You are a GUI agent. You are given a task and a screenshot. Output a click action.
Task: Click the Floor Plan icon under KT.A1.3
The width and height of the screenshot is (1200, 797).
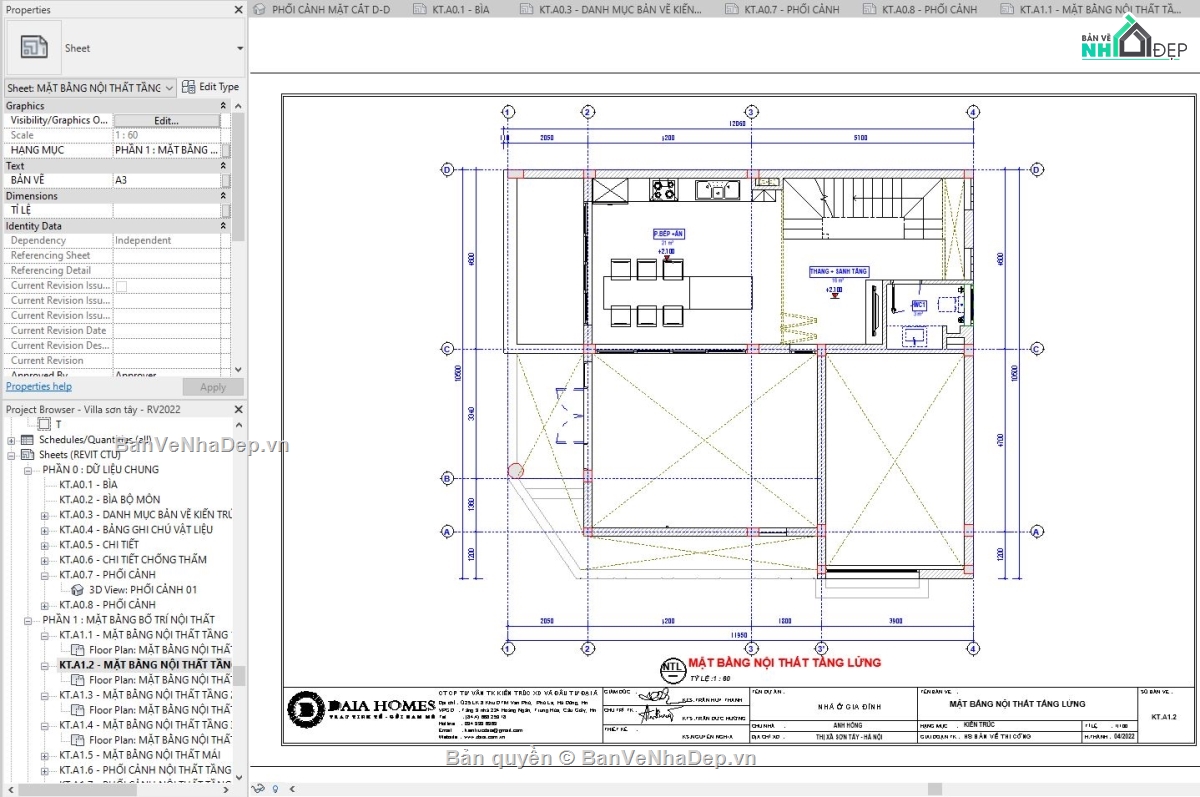point(79,710)
